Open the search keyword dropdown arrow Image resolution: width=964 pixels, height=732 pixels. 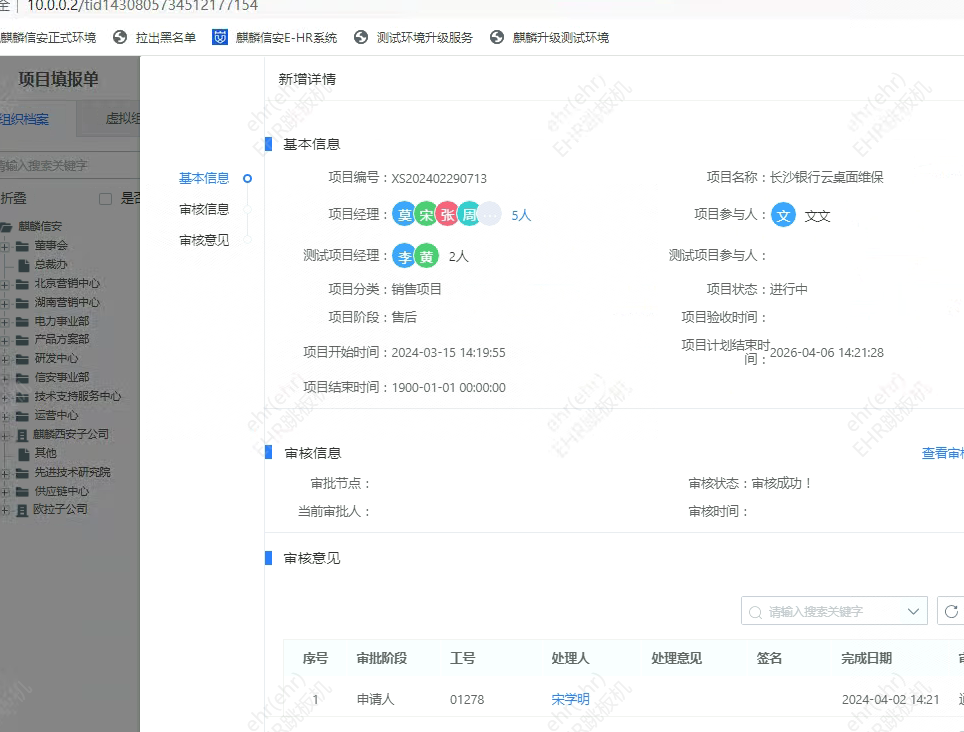click(912, 611)
